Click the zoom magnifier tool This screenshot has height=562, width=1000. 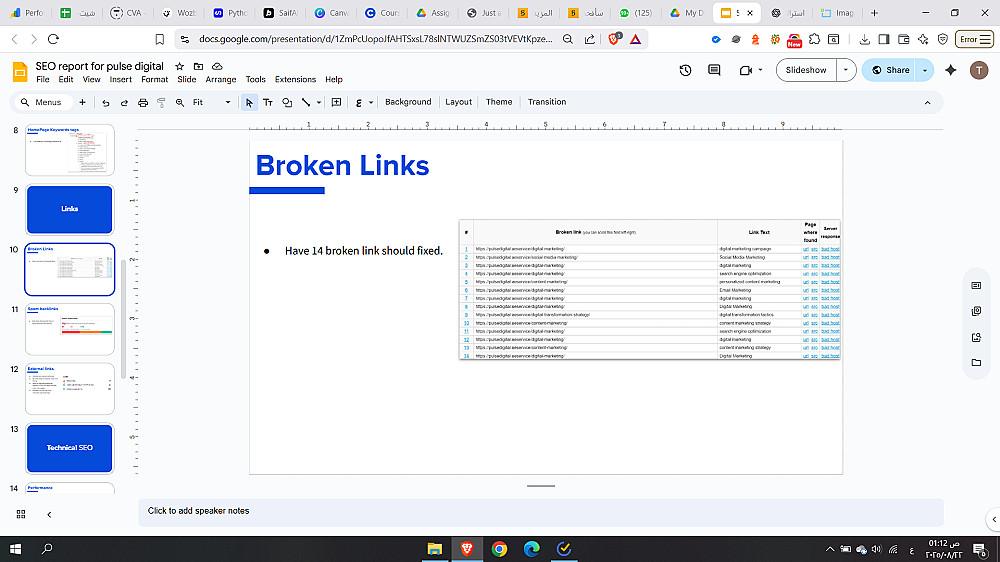coord(180,102)
